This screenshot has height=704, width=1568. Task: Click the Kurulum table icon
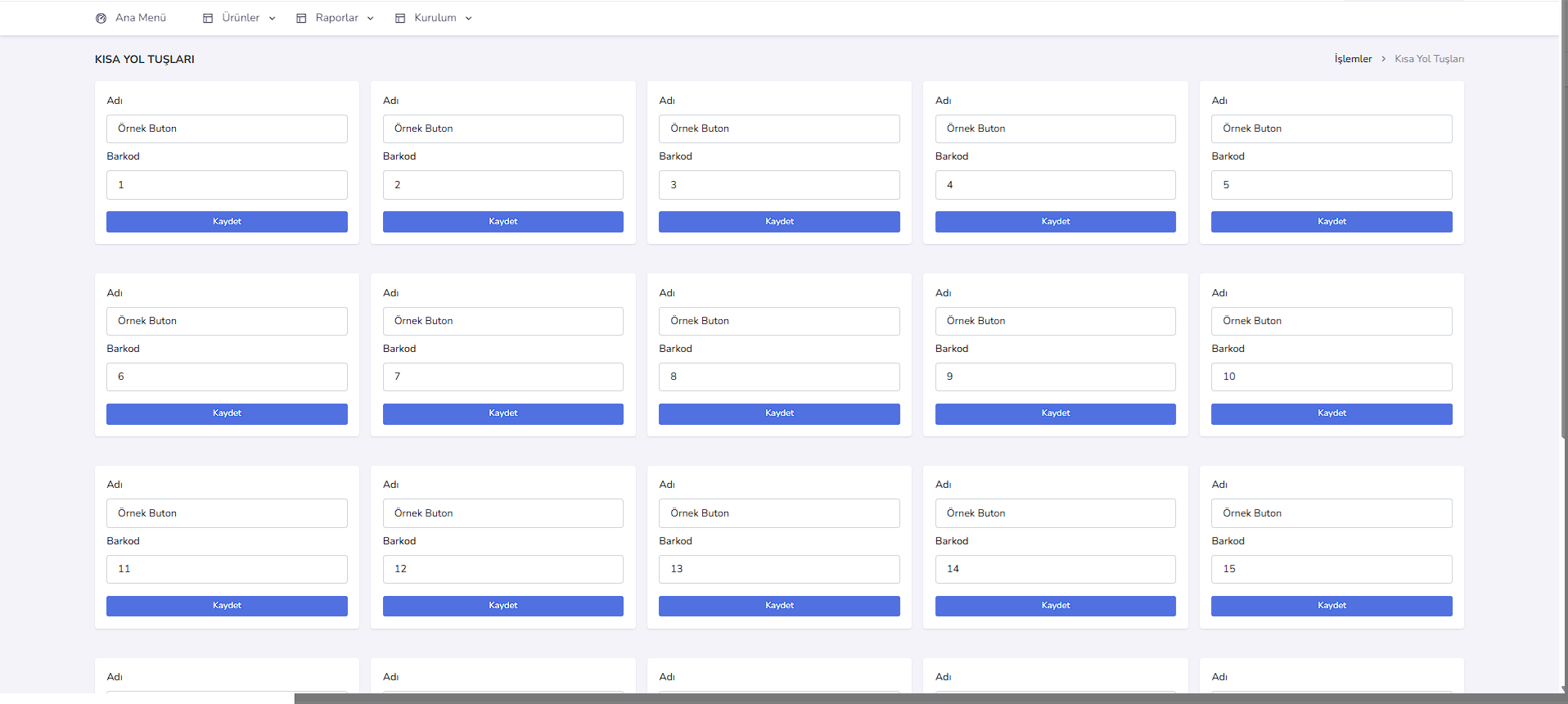click(x=400, y=18)
